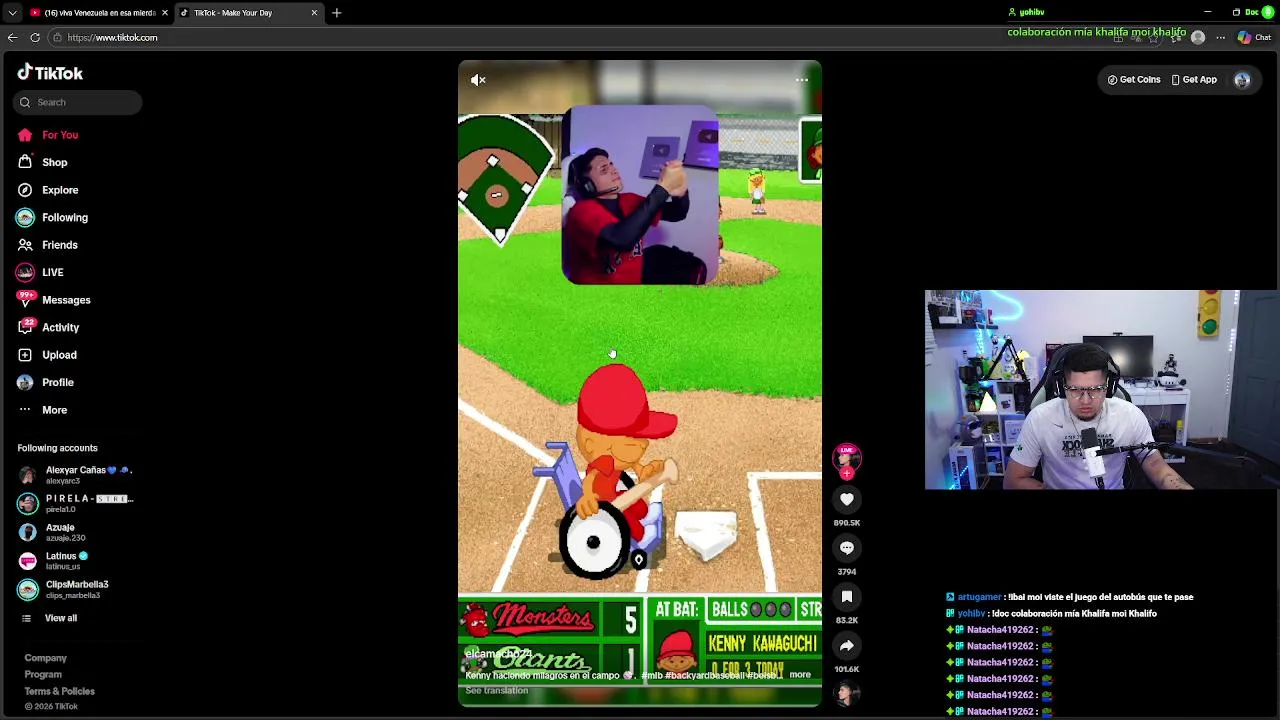Go back with the browser back arrow
The height and width of the screenshot is (720, 1280).
[12, 38]
